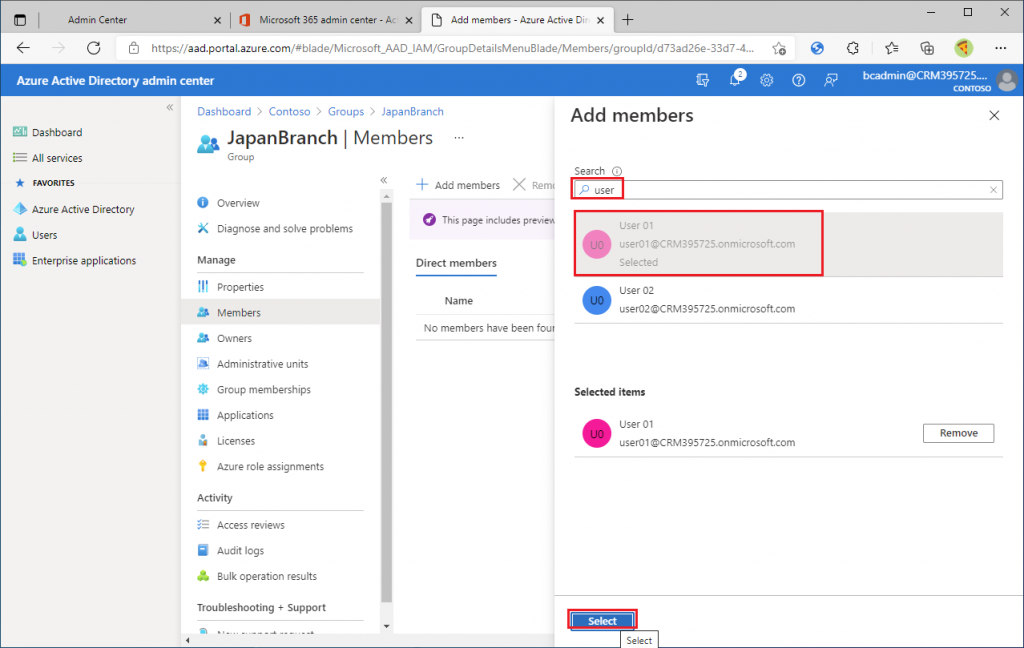
Task: Open Enterprise applications in sidebar
Action: coord(84,261)
